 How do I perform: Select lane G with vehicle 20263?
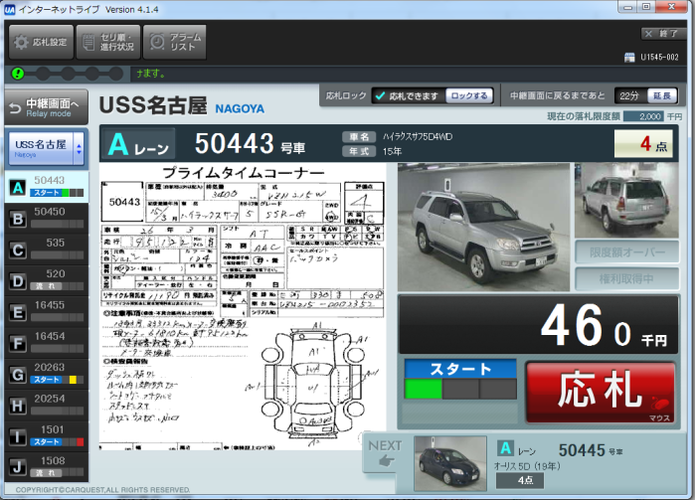coord(46,374)
